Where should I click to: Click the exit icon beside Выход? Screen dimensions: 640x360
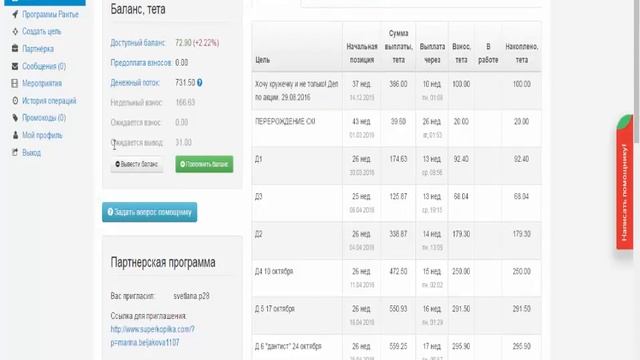(15, 153)
